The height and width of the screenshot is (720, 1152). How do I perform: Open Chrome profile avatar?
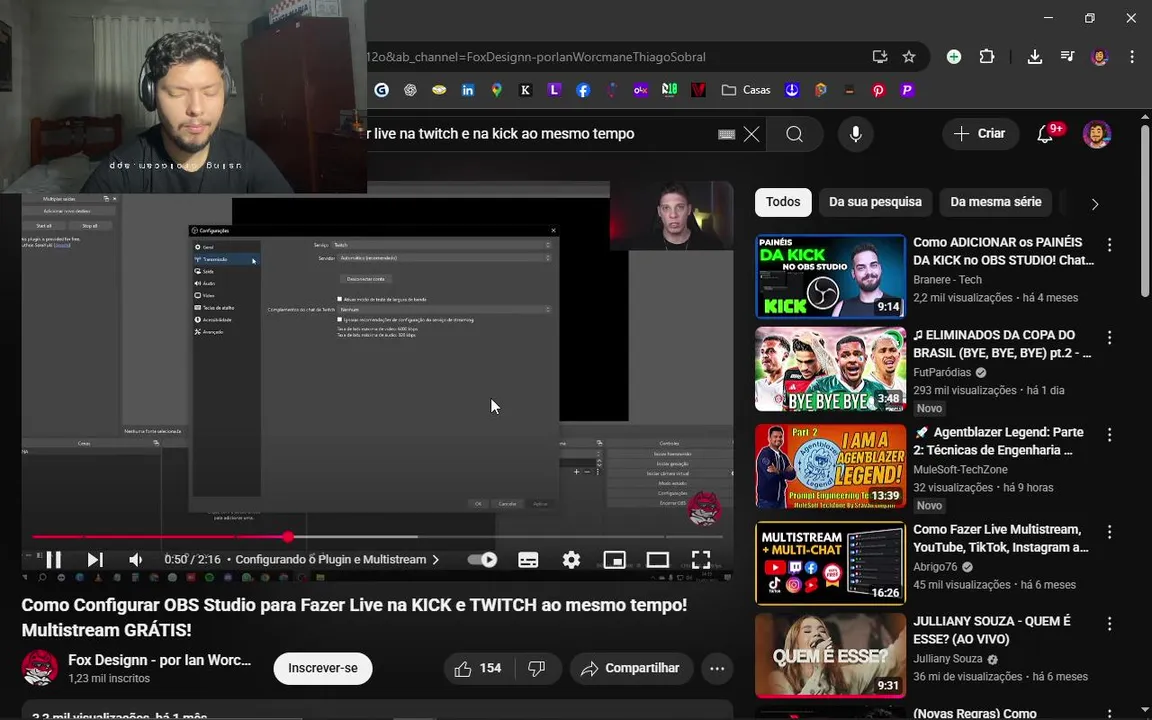point(1100,57)
